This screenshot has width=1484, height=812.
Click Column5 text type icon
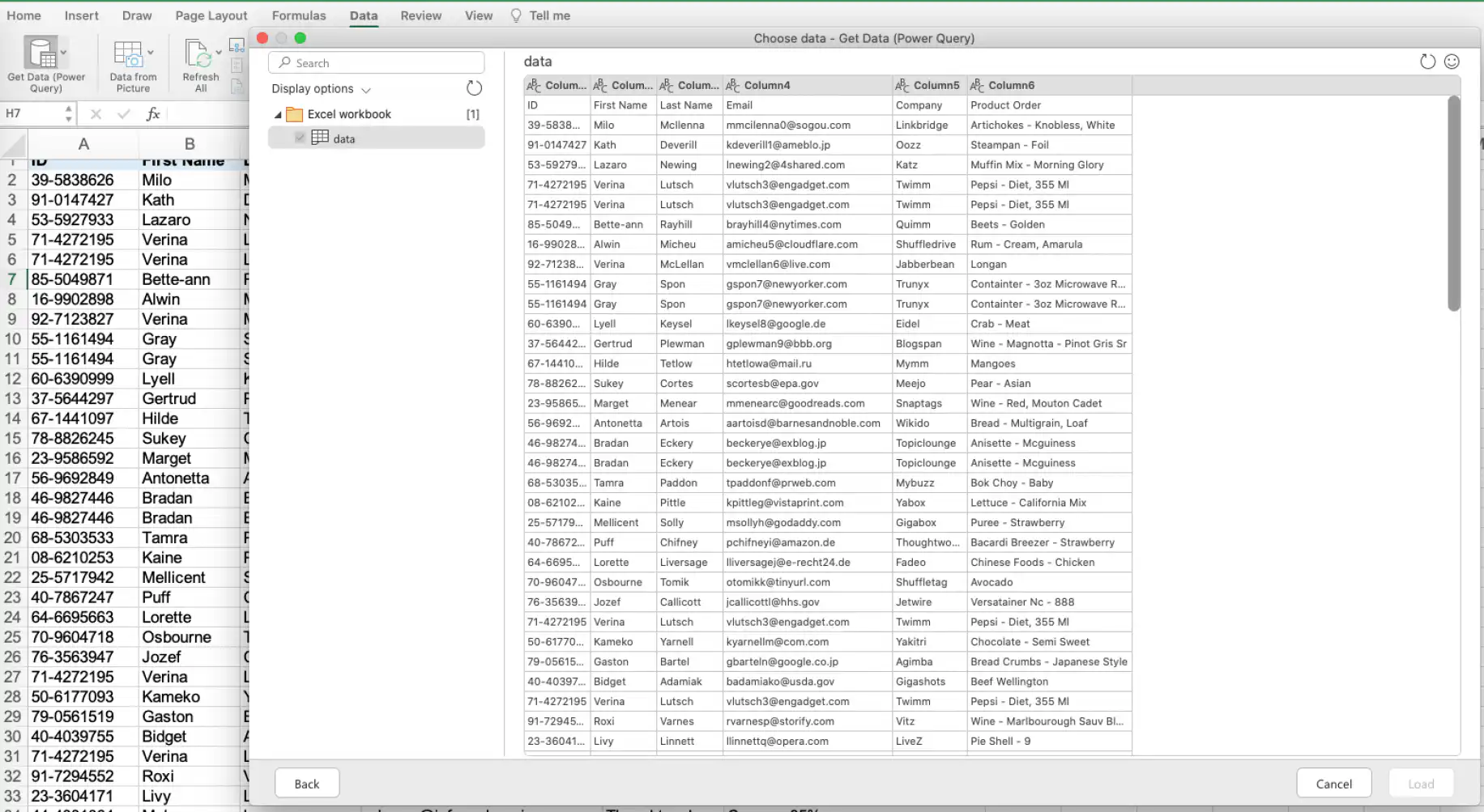(902, 85)
